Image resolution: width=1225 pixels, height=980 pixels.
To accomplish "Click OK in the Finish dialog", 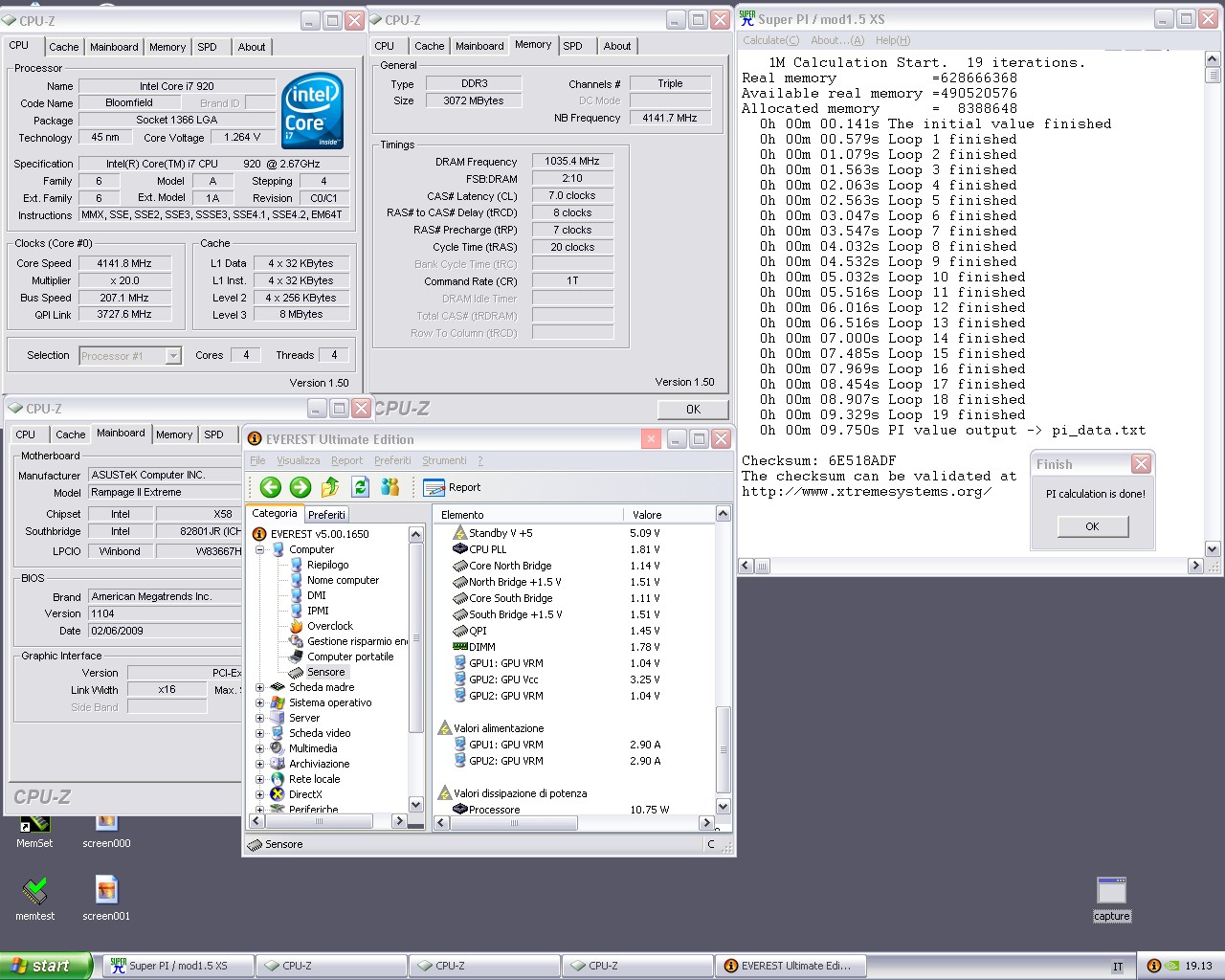I will coord(1092,526).
